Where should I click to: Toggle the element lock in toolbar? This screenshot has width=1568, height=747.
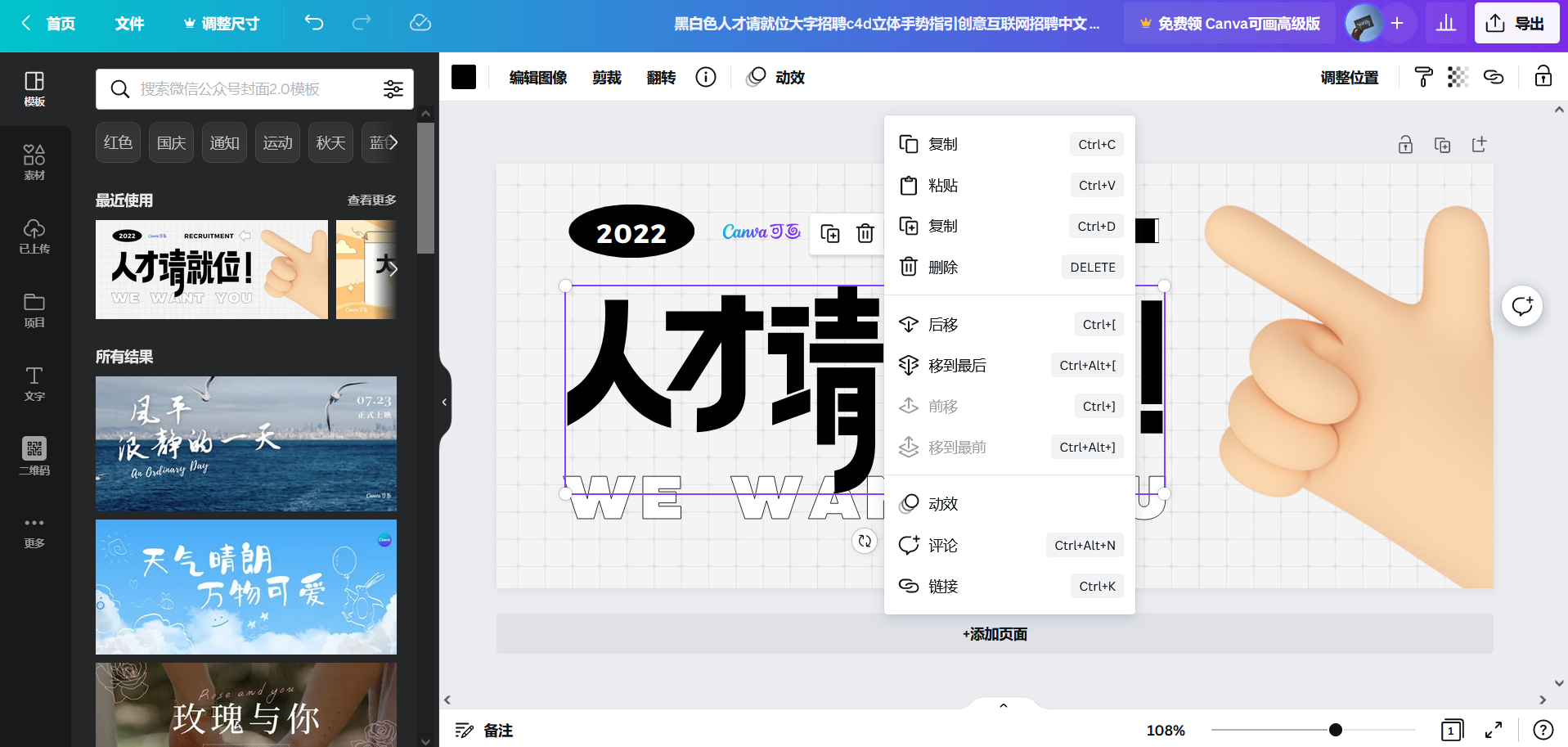(1543, 77)
